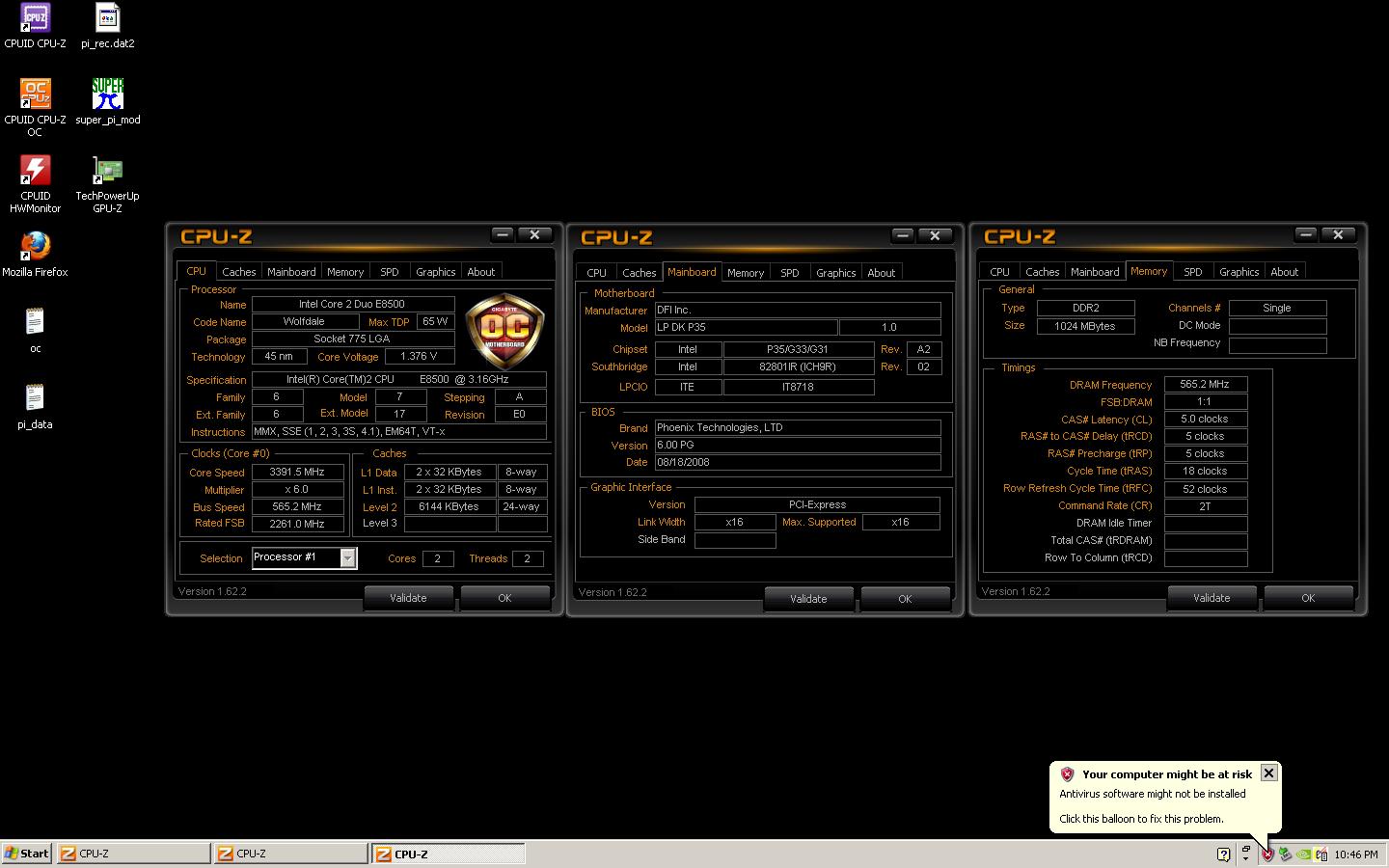Viewport: 1389px width, 868px height.
Task: Select SPD tab in middle CPU-Z window
Action: tap(790, 273)
